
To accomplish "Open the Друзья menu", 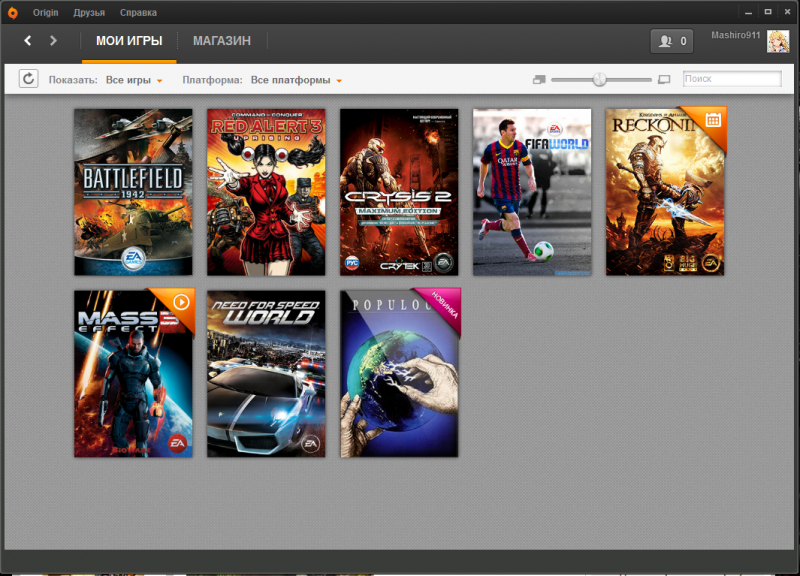I will 89,12.
